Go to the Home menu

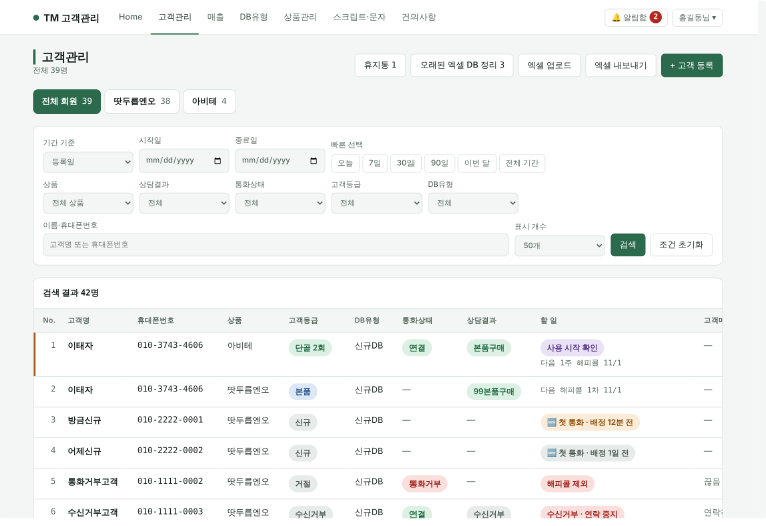tap(130, 17)
